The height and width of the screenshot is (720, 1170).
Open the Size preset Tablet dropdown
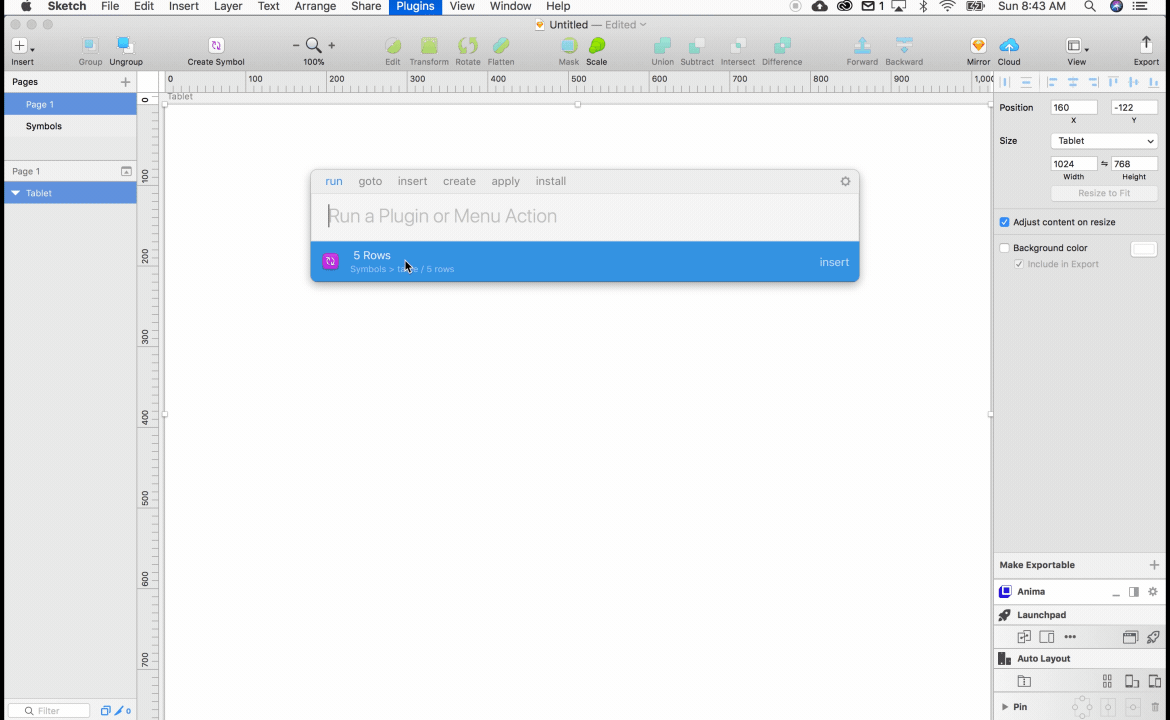[1104, 140]
